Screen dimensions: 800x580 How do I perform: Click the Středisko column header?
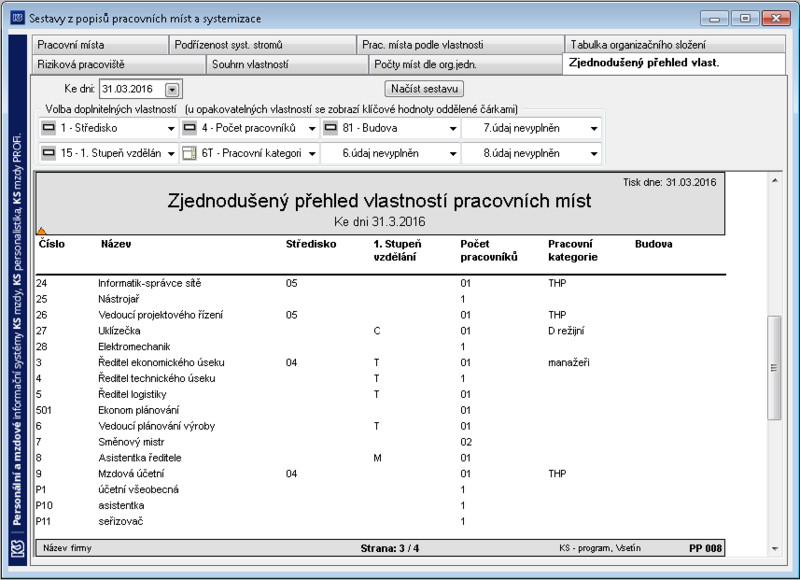311,244
